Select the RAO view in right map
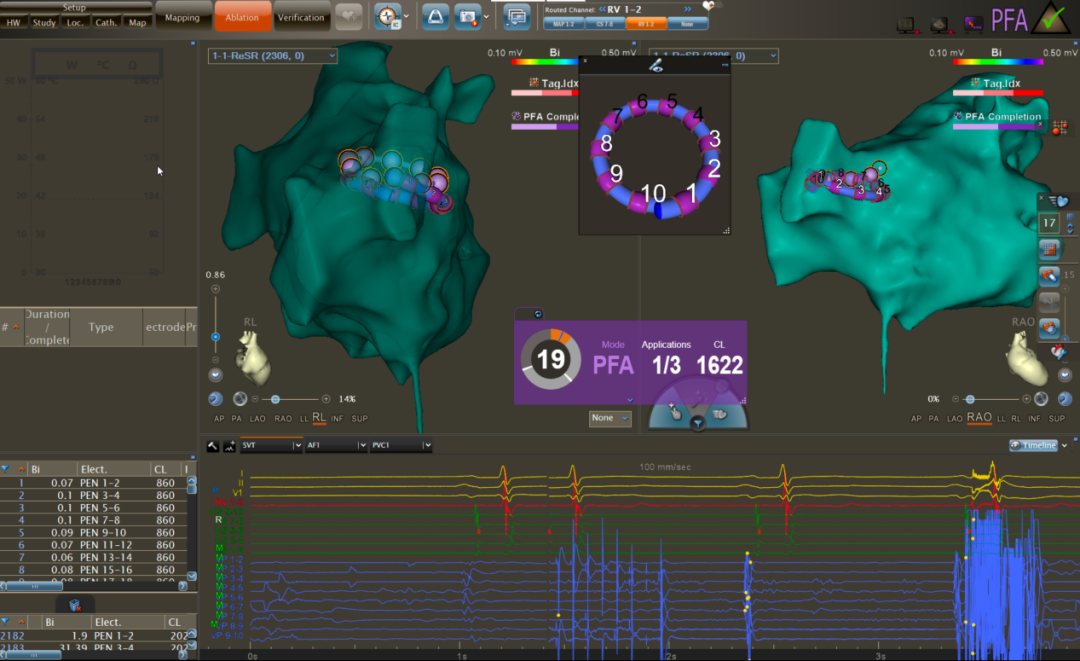Screen dimensions: 1080x661 click(978, 417)
